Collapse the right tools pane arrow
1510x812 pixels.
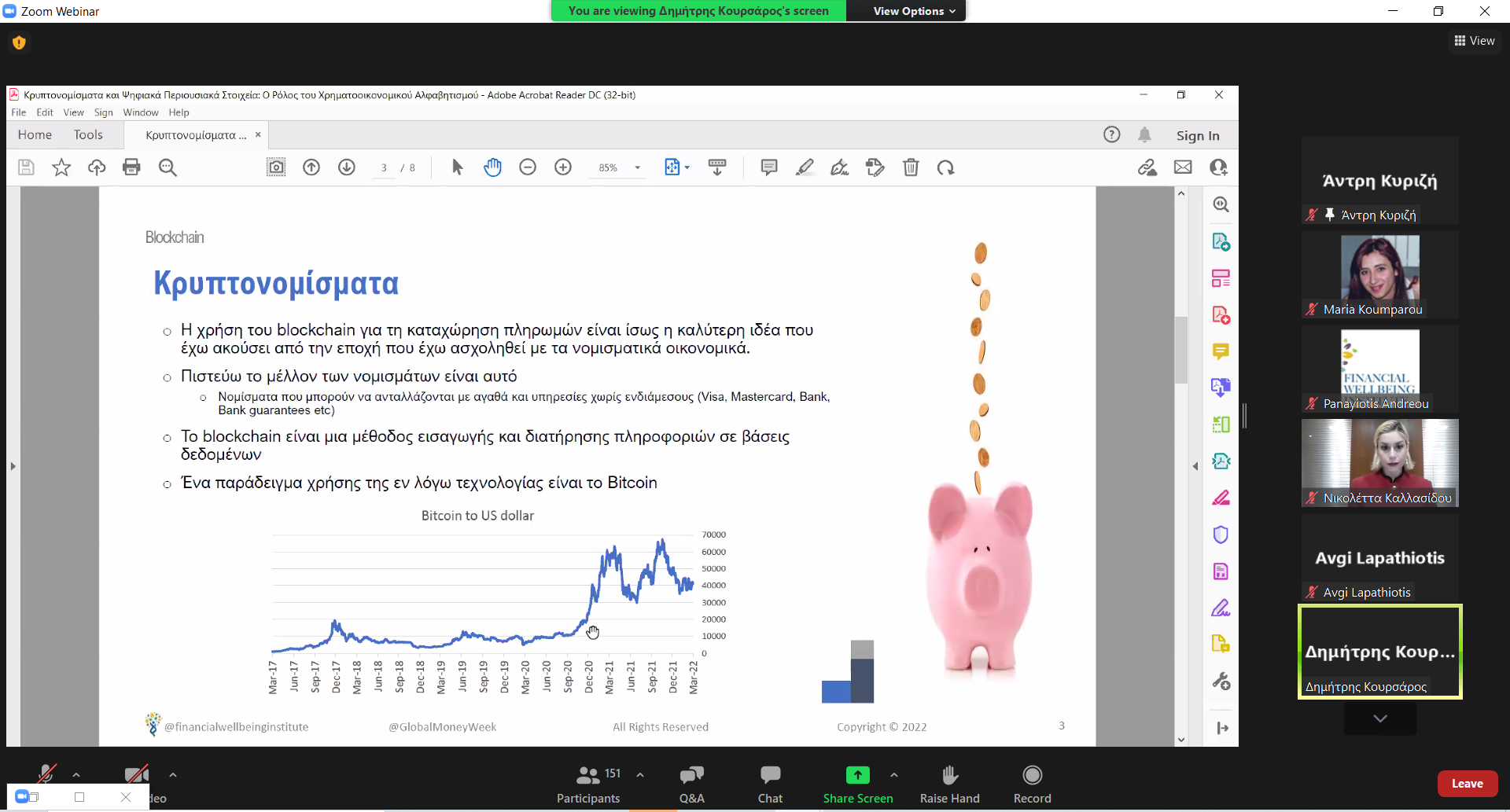(1195, 466)
